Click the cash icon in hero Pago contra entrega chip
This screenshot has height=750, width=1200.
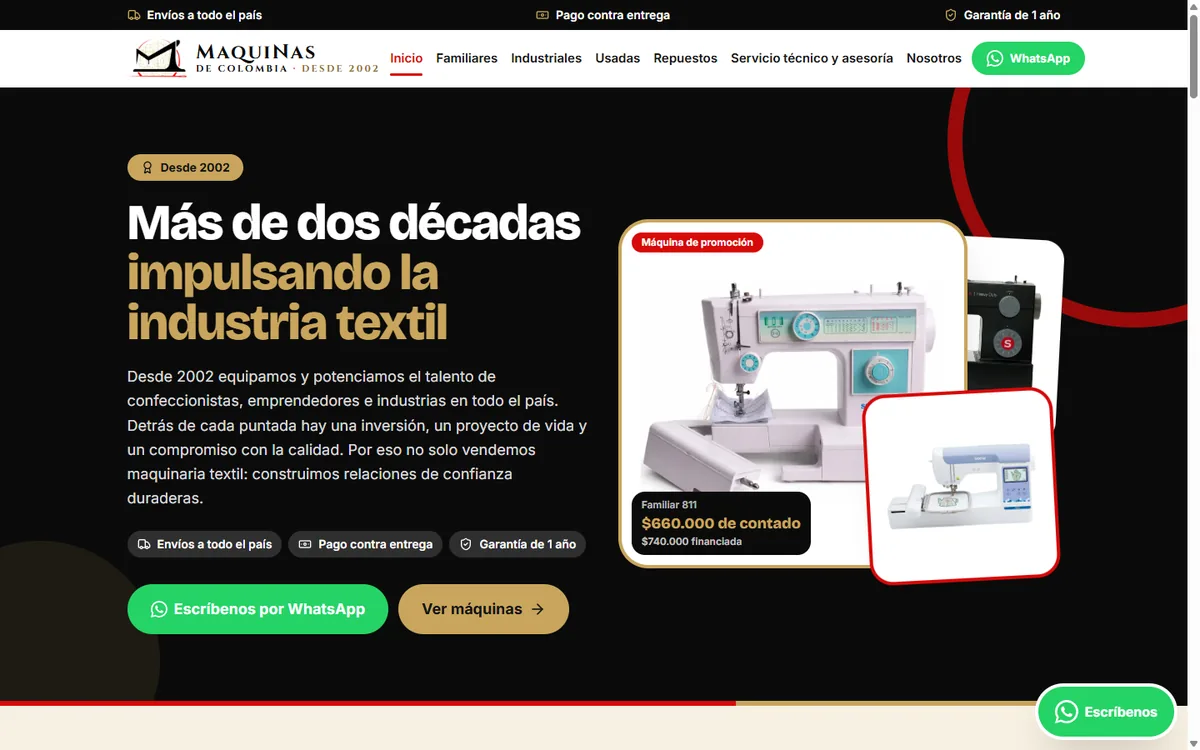pos(305,544)
